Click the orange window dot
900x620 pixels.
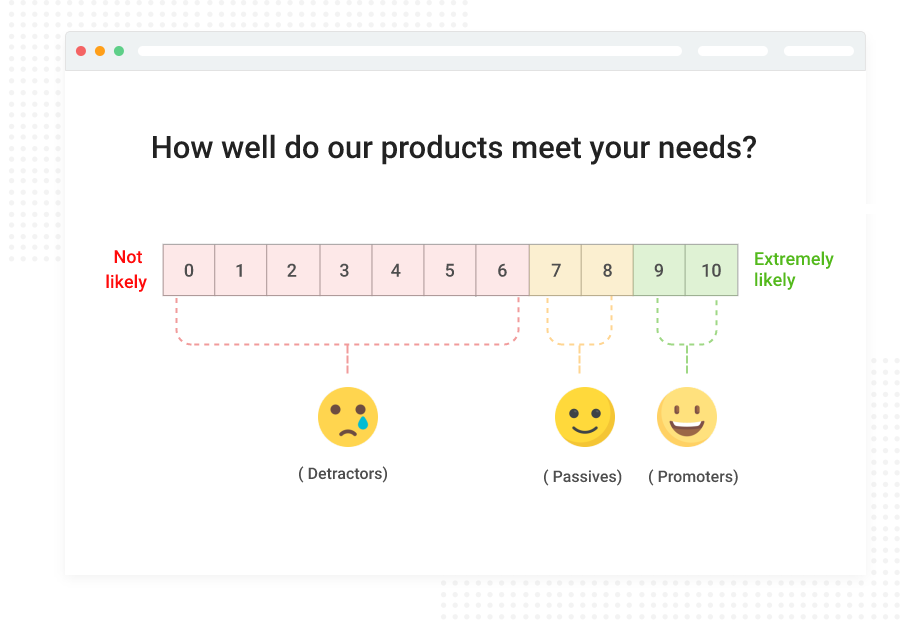pyautogui.click(x=100, y=51)
